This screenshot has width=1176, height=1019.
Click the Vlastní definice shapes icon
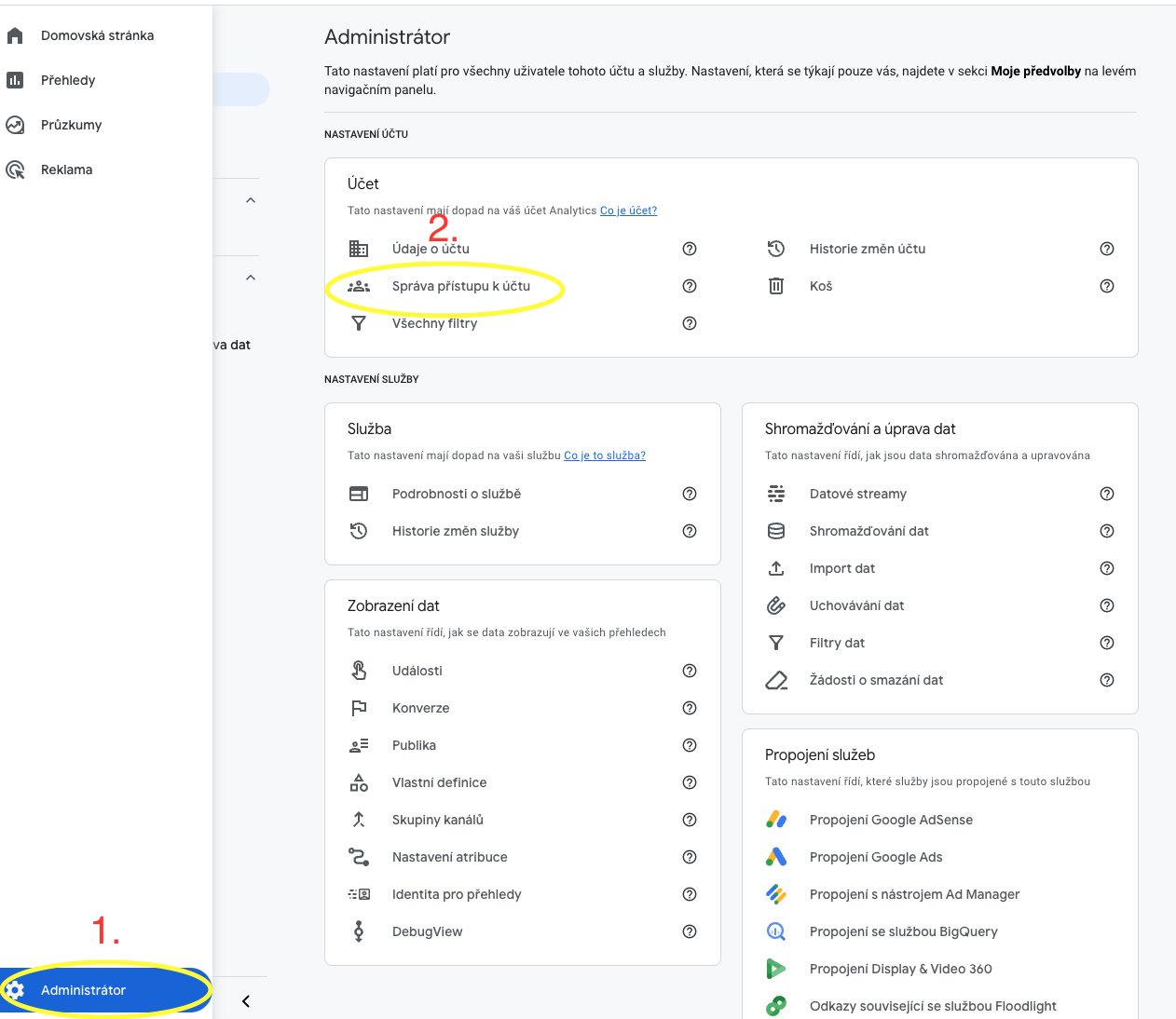click(359, 782)
